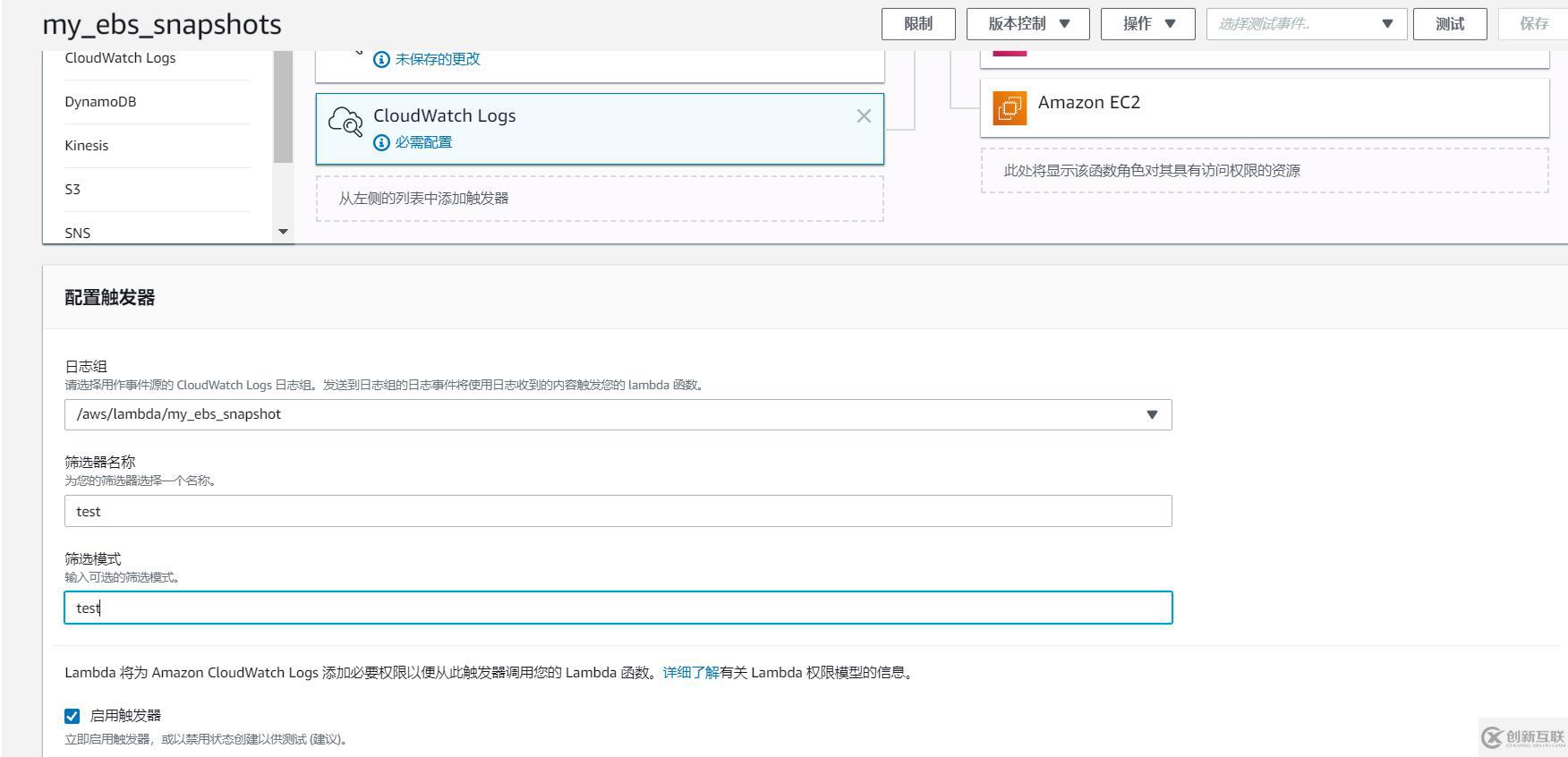The image size is (1568, 757).
Task: Open the 日志组 log group dropdown
Action: pyautogui.click(x=618, y=414)
